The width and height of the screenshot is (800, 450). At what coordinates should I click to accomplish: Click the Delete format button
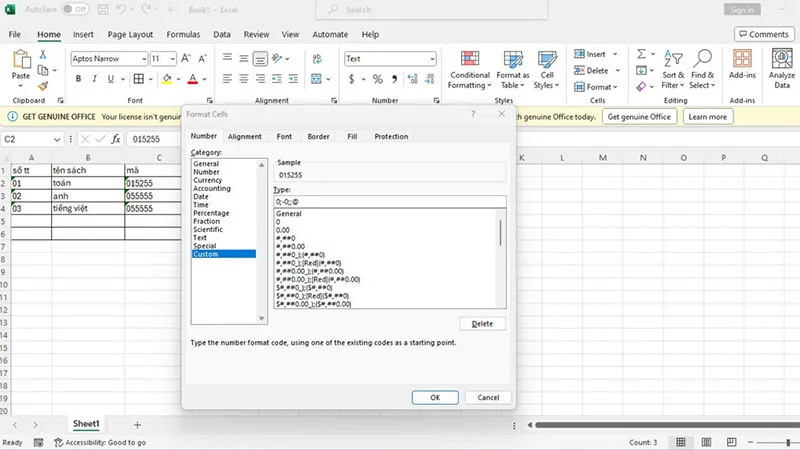click(482, 323)
